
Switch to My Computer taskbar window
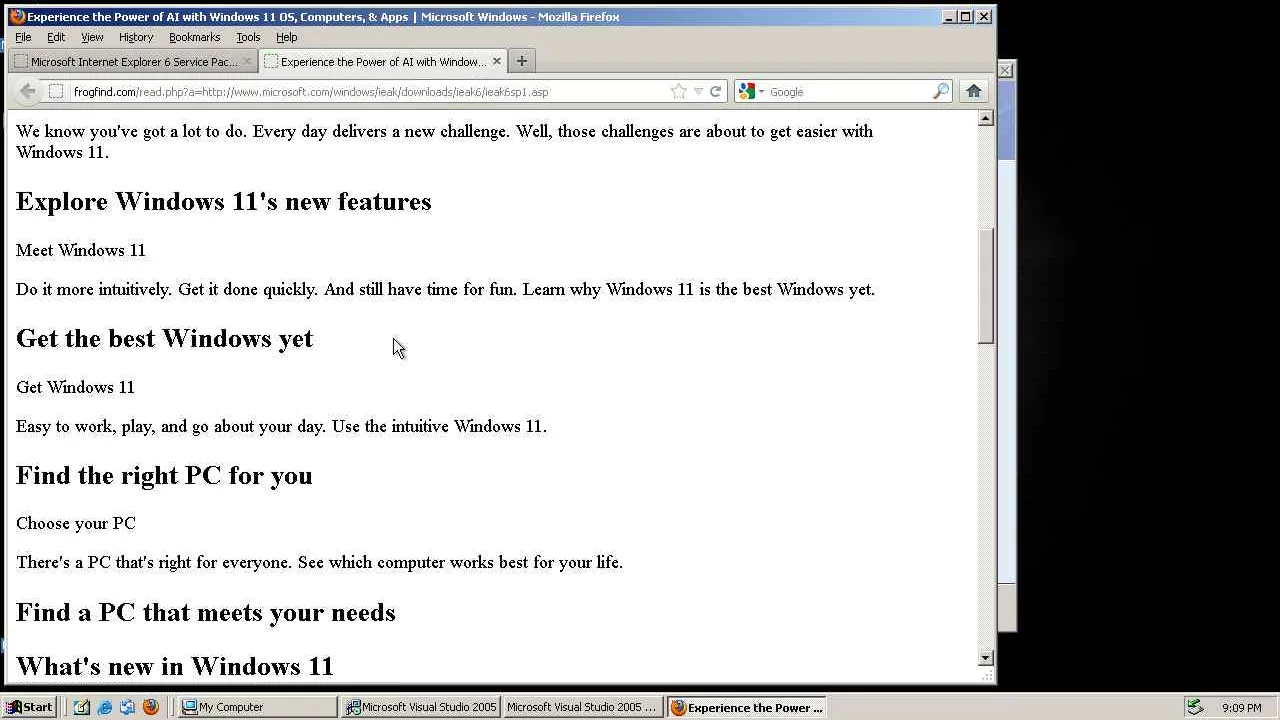pyautogui.click(x=258, y=707)
